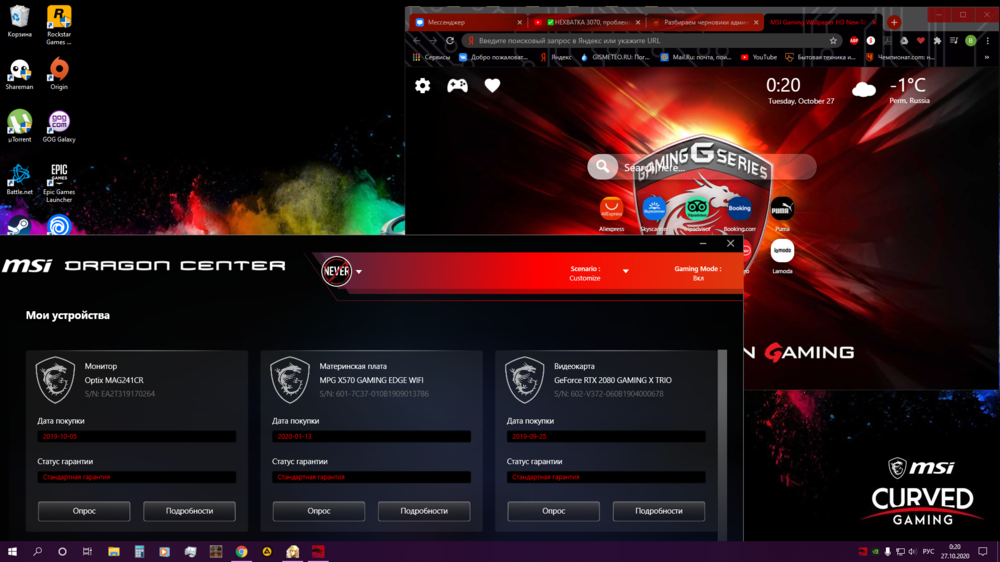
Task: Switch to the Мессенджер browser tab
Action: pyautogui.click(x=465, y=22)
